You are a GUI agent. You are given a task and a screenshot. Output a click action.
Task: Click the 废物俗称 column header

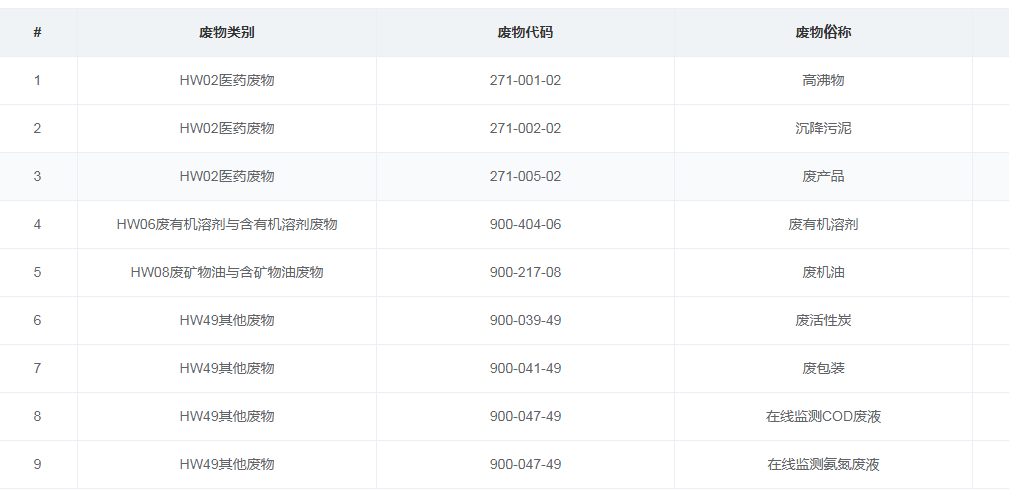pos(823,32)
